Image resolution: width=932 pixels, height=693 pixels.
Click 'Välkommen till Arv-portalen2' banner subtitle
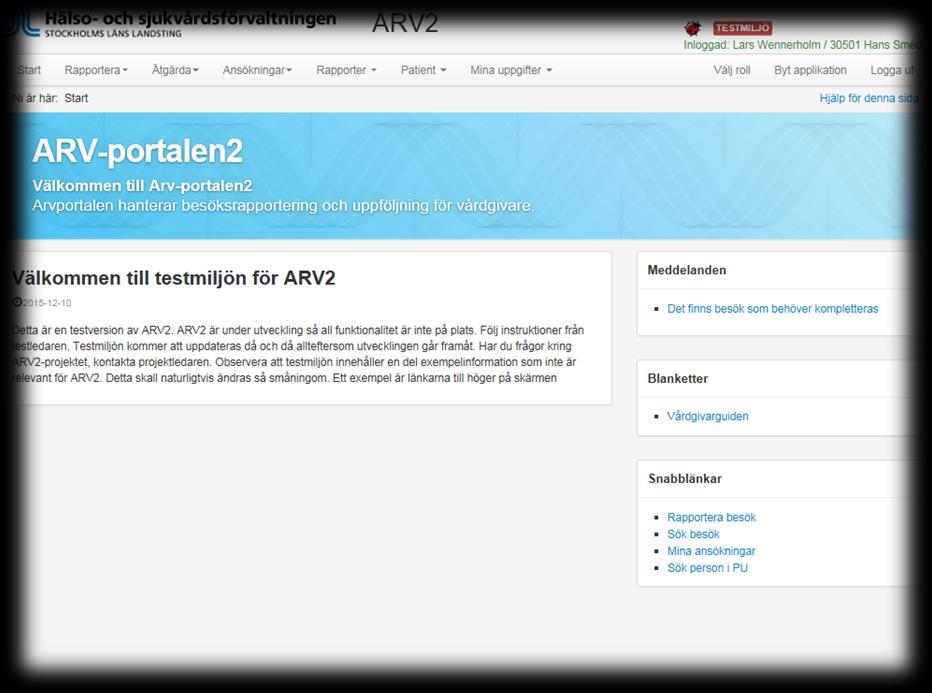(142, 185)
